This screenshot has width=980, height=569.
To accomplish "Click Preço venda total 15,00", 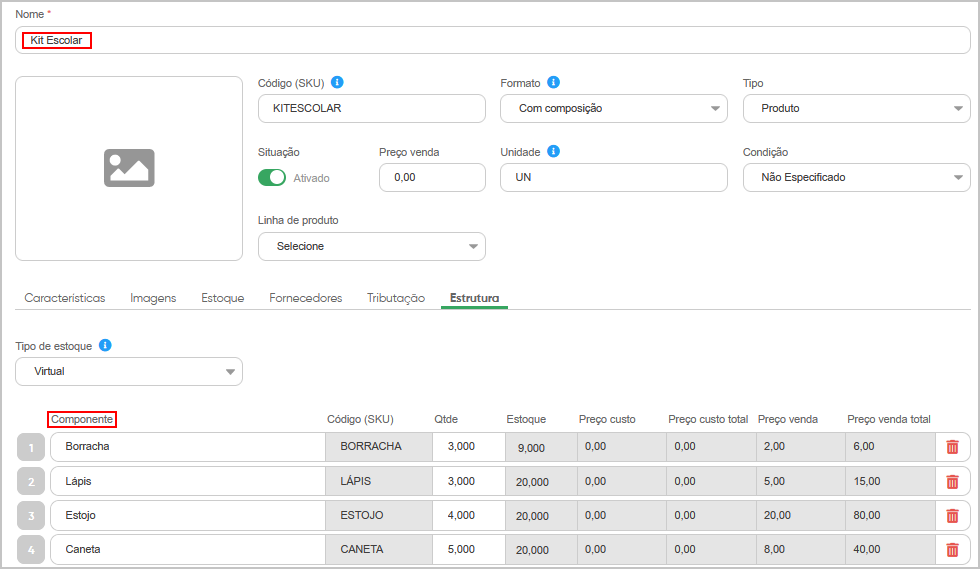I will click(890, 481).
